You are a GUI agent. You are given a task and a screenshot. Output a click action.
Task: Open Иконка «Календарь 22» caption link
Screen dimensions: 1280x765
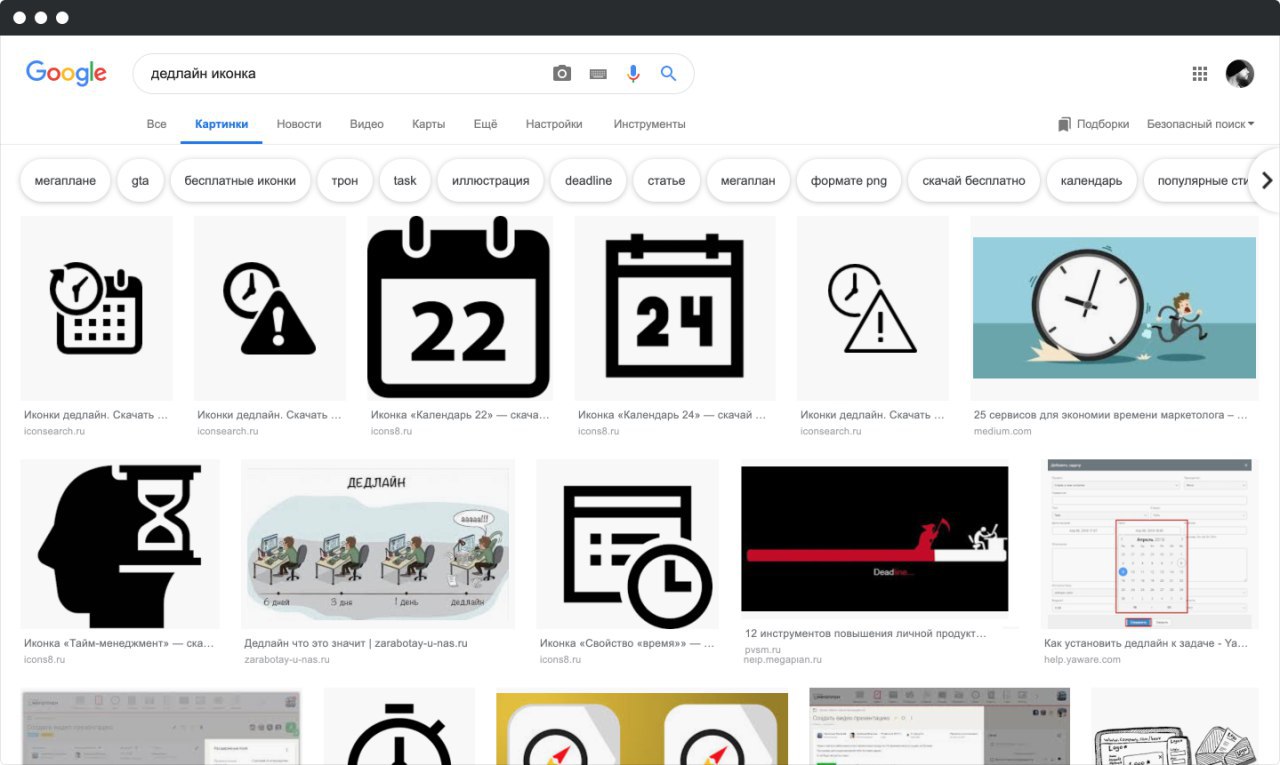[x=460, y=414]
